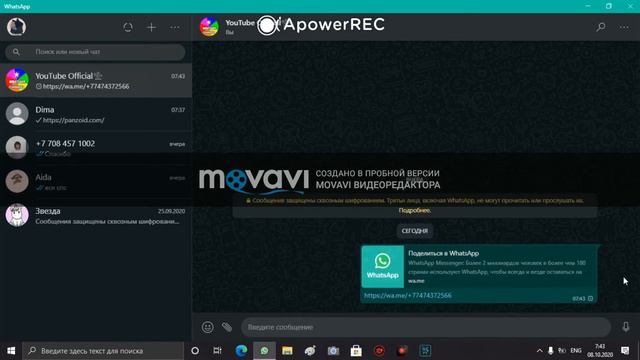Focus the chat search field
640x360 pixels.
pos(95,52)
